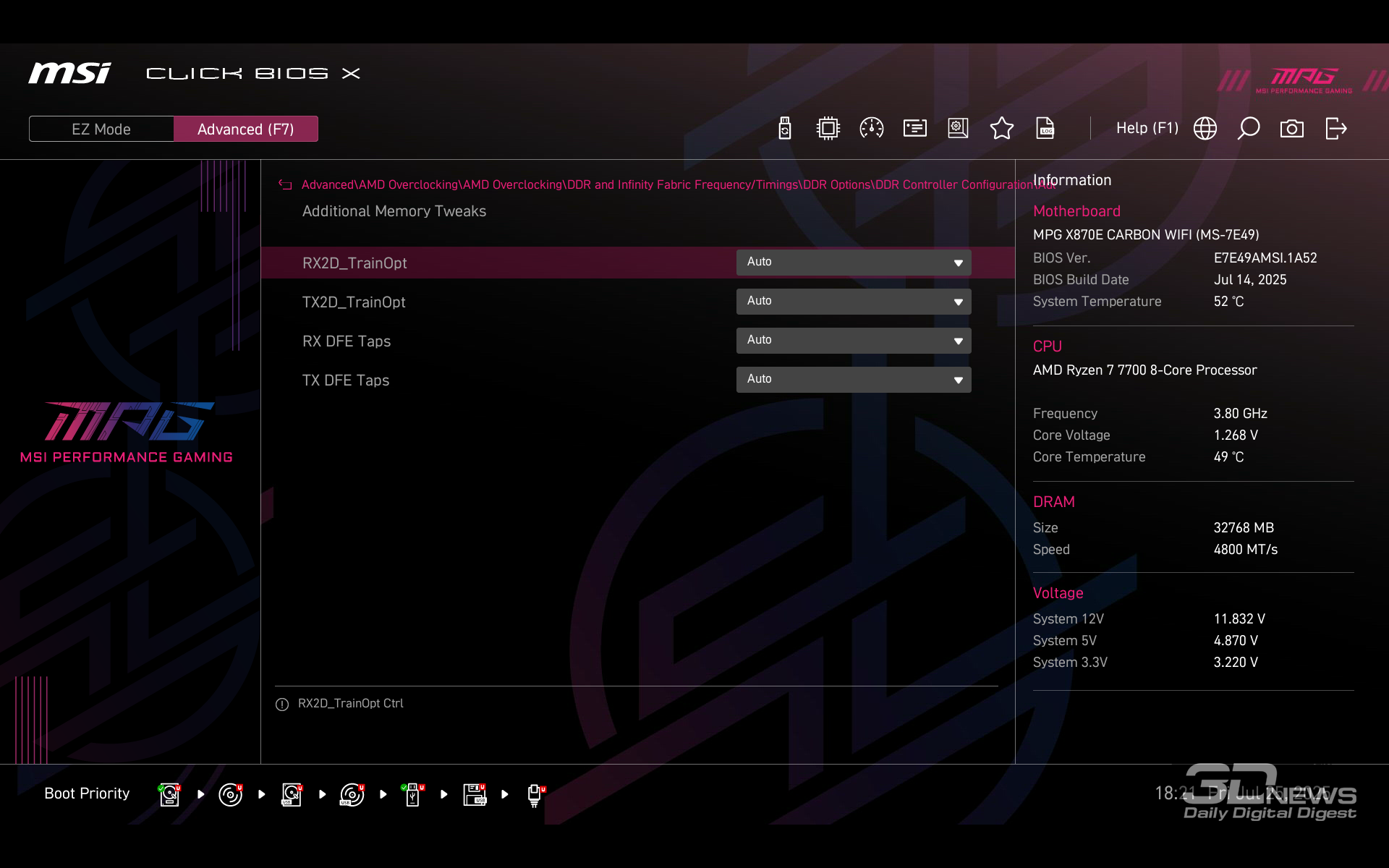
Task: Click the RX2D_TrainOpt Ctrl help text
Action: (351, 703)
